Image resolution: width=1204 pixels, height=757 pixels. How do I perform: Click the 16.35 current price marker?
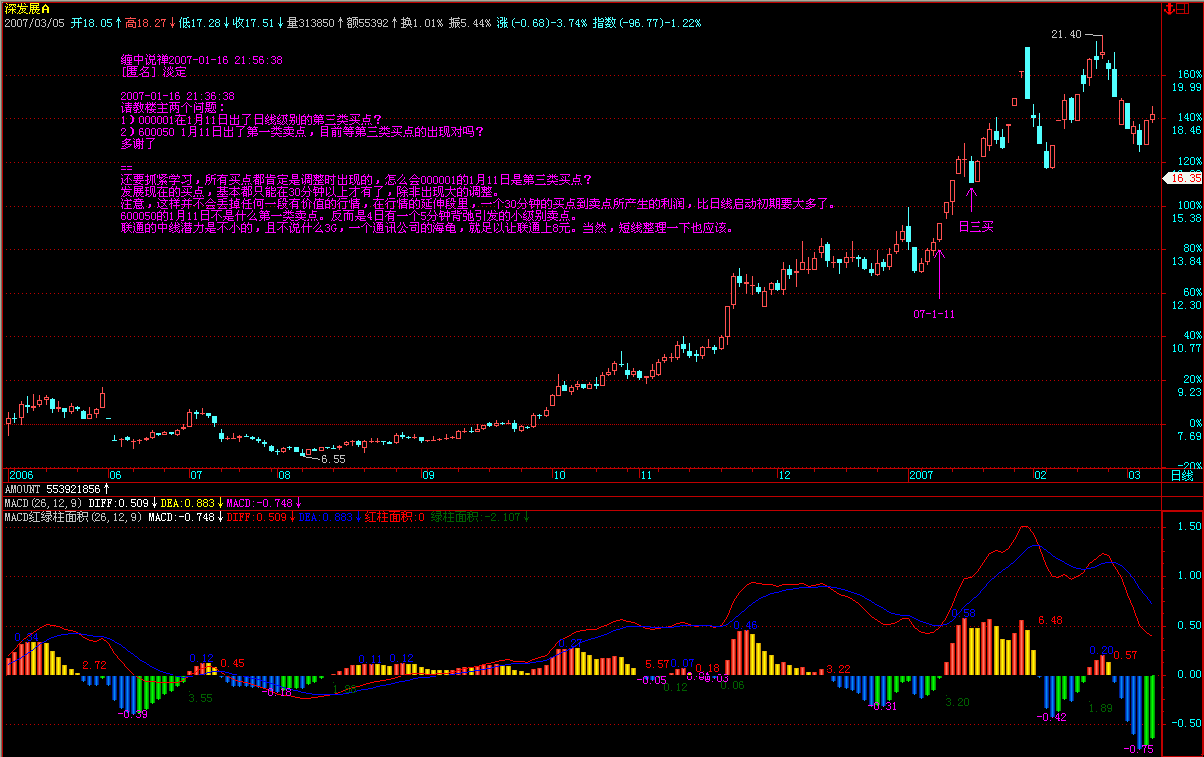coord(1182,177)
